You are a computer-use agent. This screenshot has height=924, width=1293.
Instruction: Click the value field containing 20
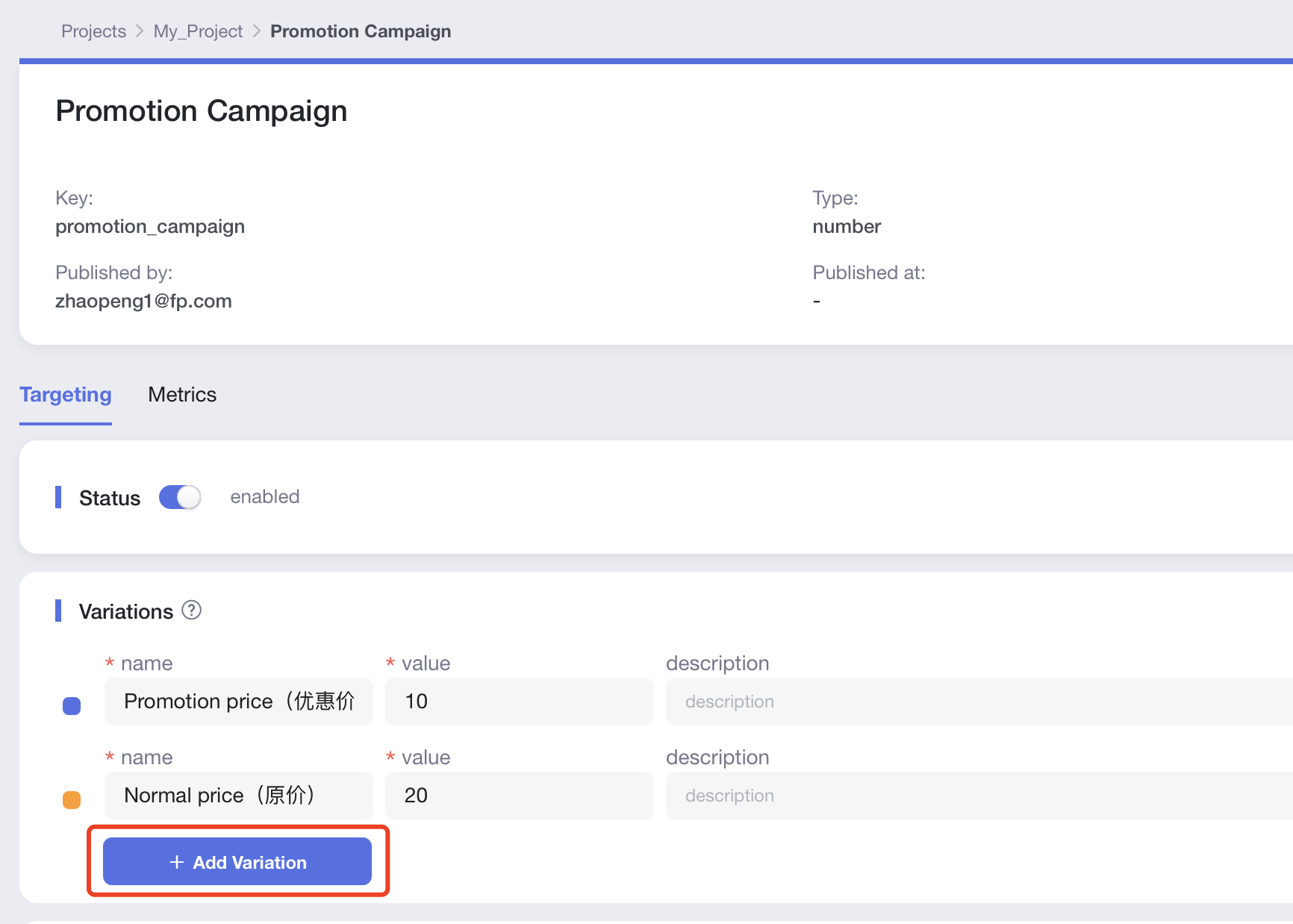[519, 796]
